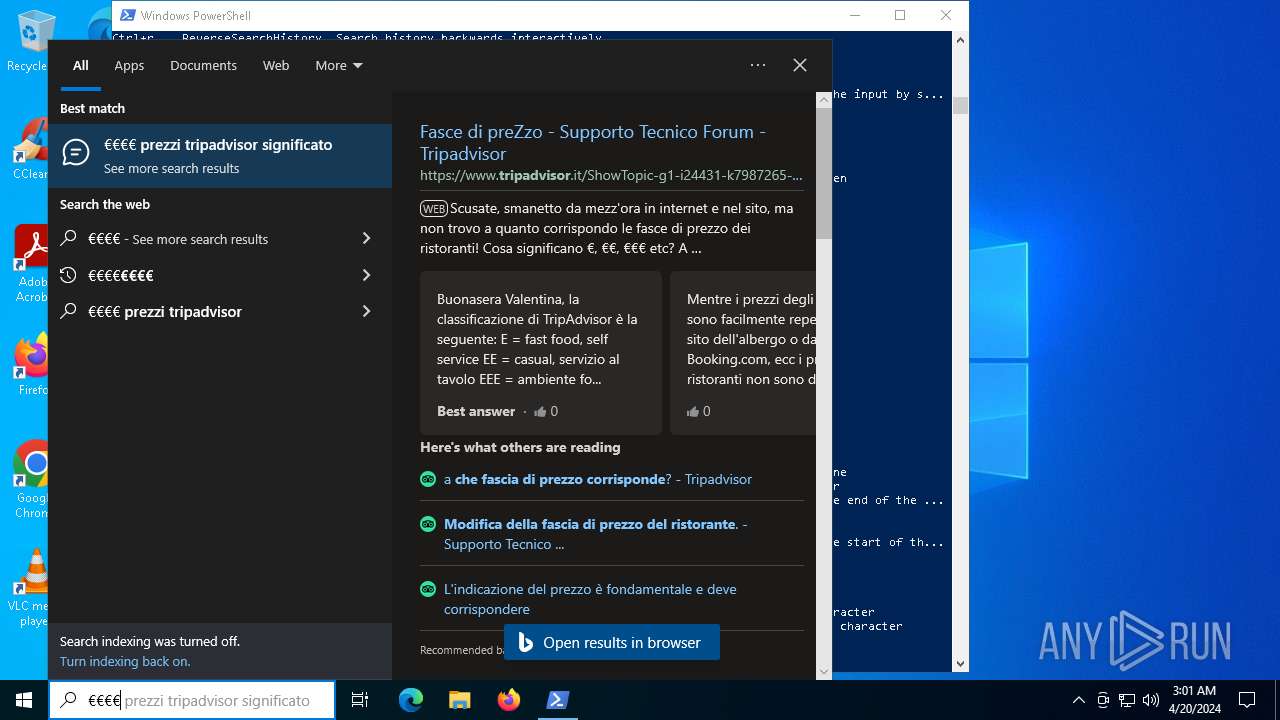Open 'L'indicazione del prezzo è fondamentale' link
Screen dimensions: 1280x720
(x=590, y=599)
